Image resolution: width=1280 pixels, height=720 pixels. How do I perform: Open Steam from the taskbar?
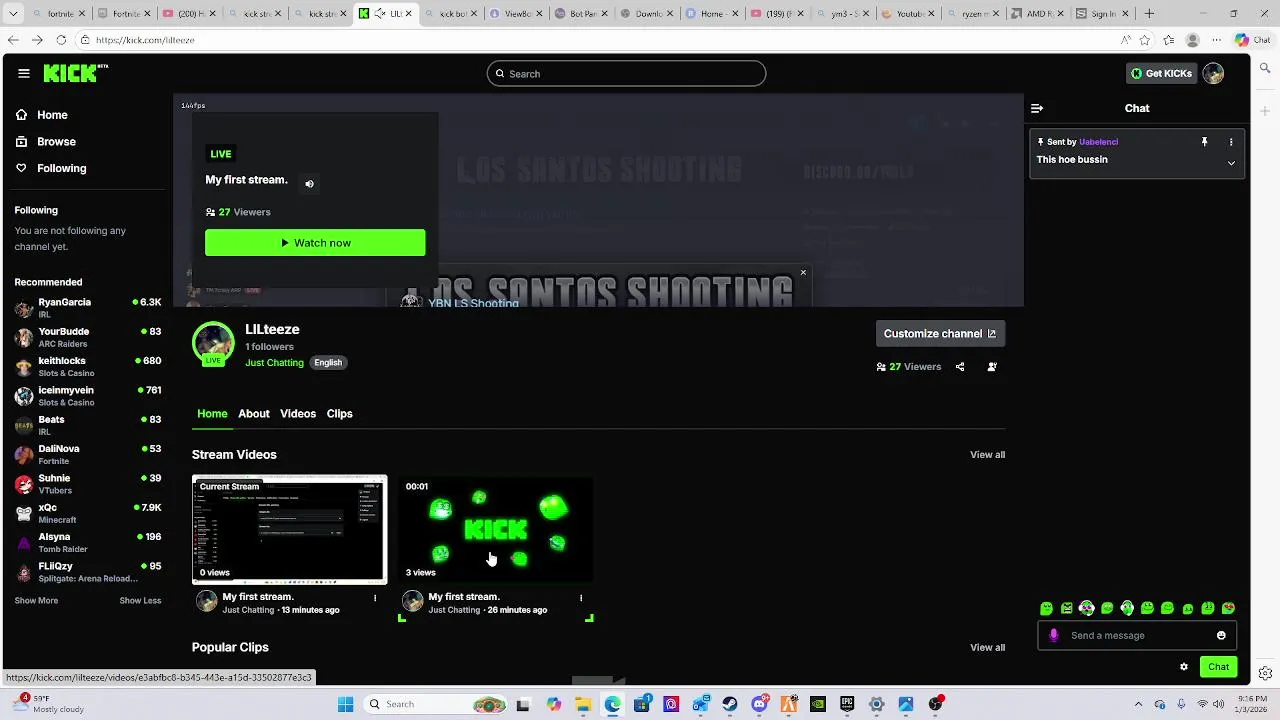[730, 704]
